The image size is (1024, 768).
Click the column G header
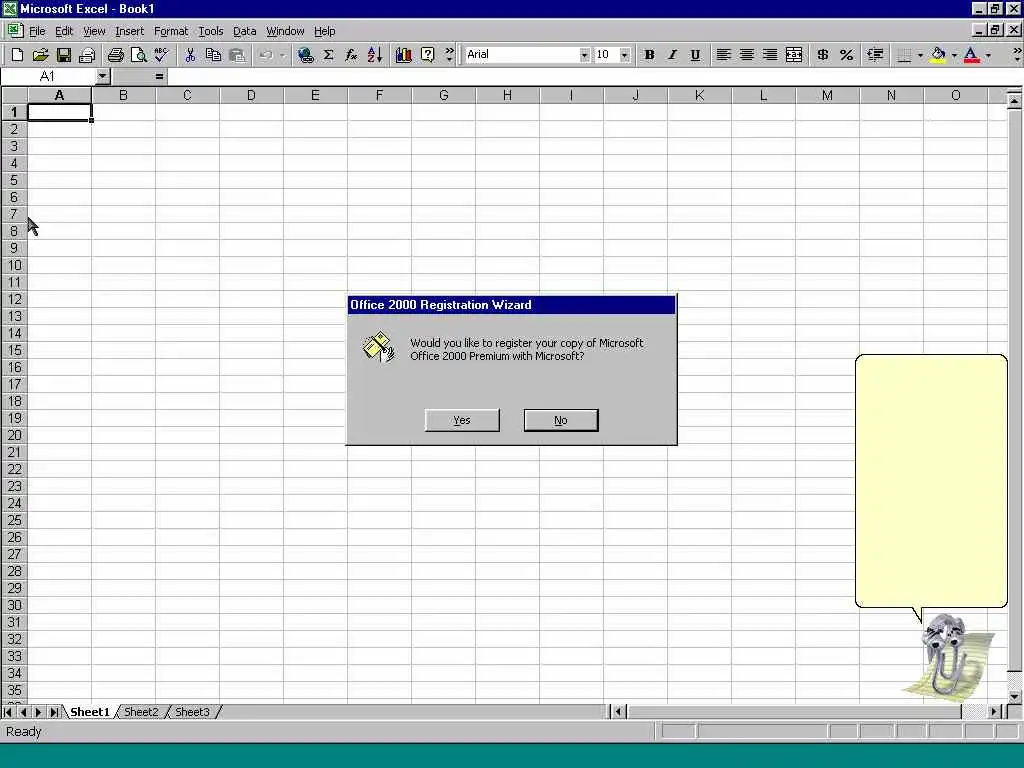point(443,95)
